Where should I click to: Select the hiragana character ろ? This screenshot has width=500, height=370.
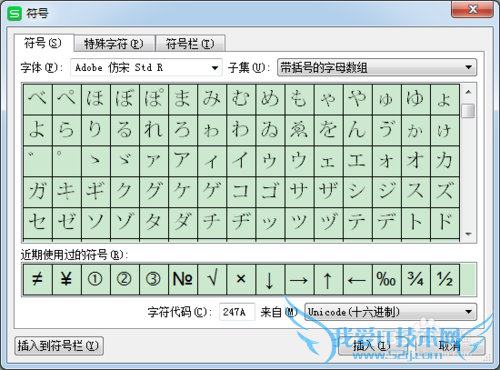click(x=183, y=130)
